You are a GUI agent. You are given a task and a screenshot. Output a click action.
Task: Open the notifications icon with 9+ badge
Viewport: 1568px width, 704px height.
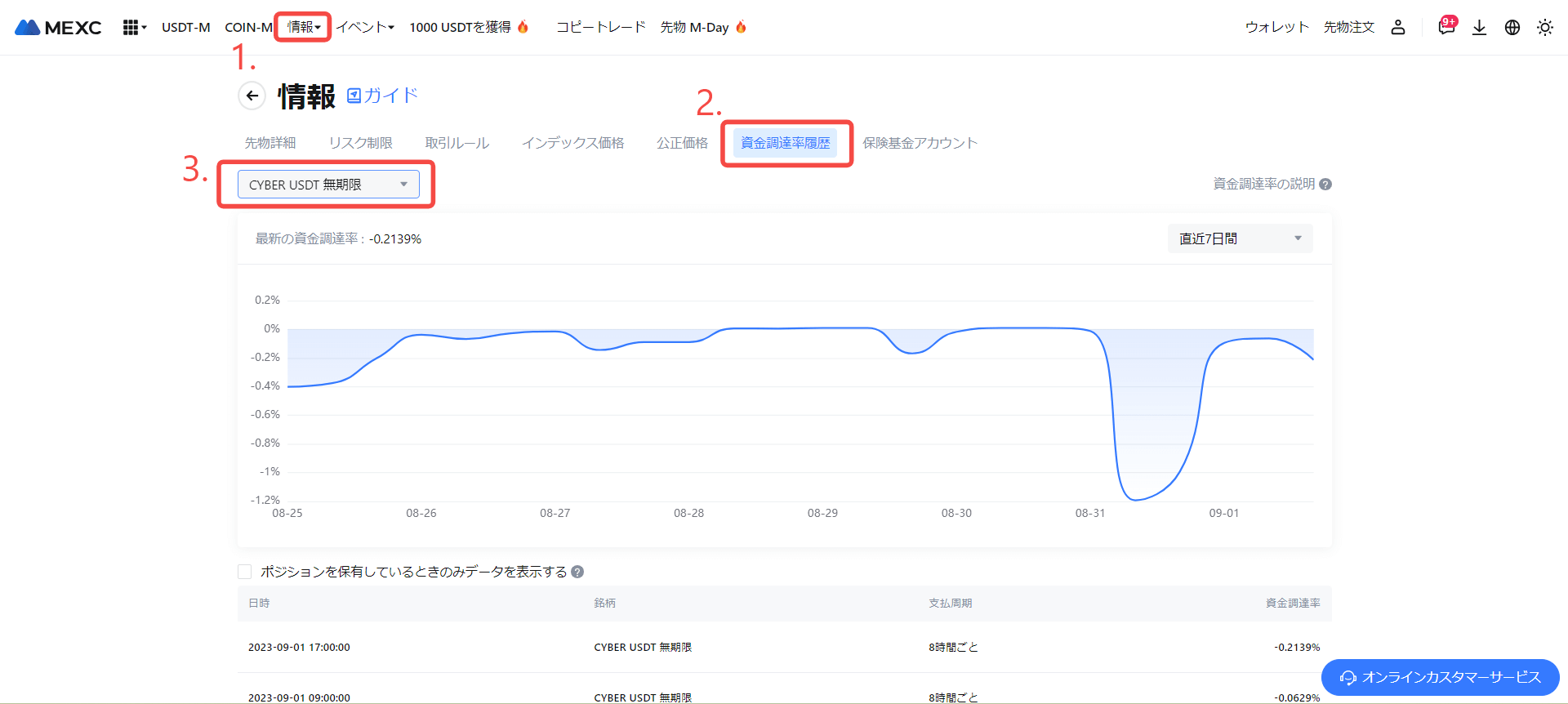(x=1446, y=27)
